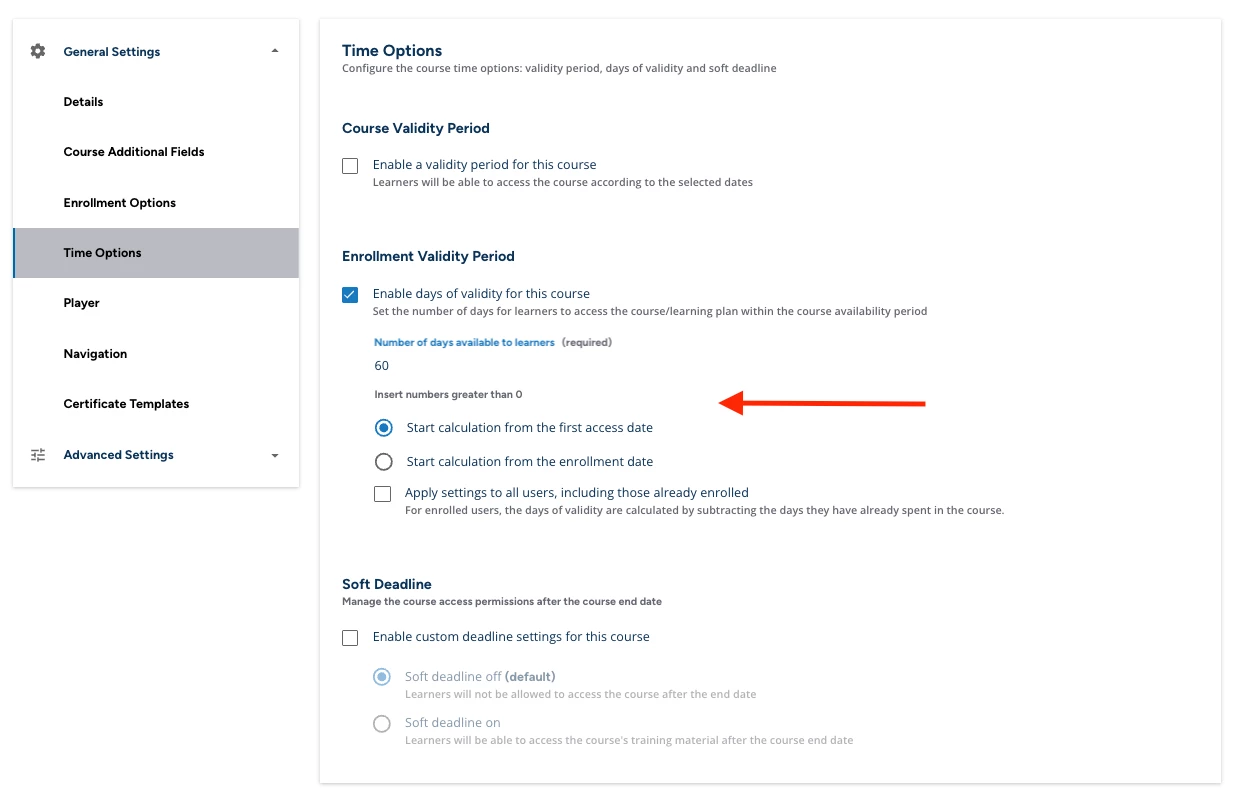Click the Advanced Settings sliders icon
Image resolution: width=1237 pixels, height=807 pixels.
[x=38, y=455]
